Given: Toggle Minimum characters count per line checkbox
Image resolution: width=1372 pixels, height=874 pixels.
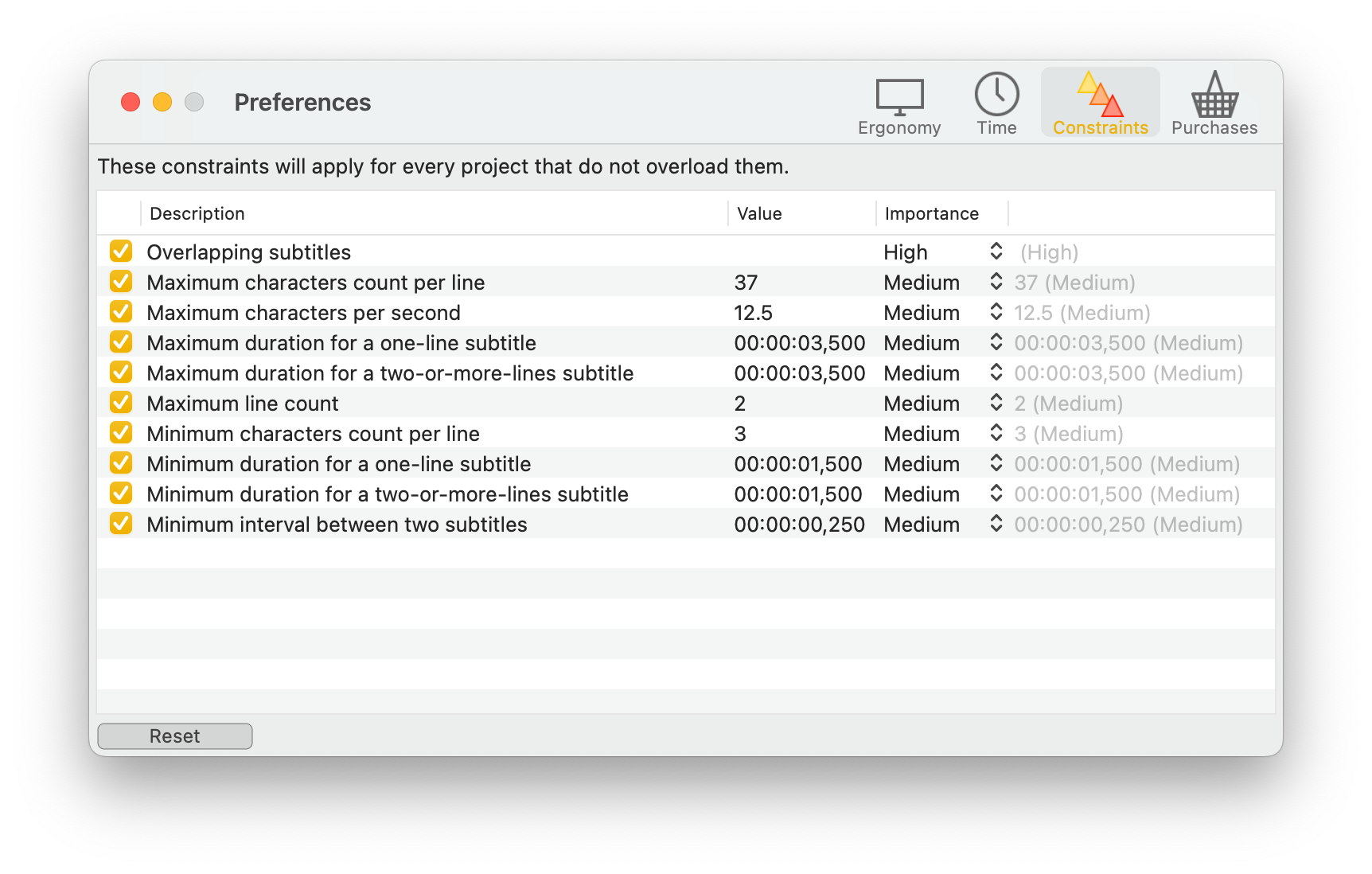Looking at the screenshot, I should (x=121, y=433).
